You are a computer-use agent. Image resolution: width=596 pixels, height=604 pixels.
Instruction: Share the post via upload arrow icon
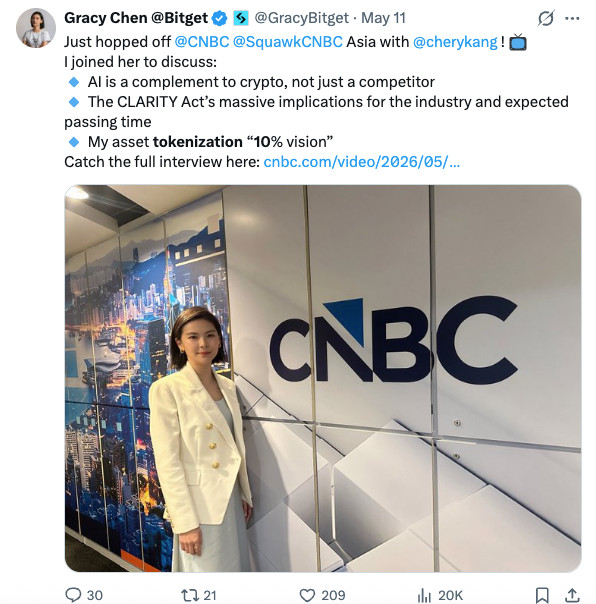click(x=572, y=595)
